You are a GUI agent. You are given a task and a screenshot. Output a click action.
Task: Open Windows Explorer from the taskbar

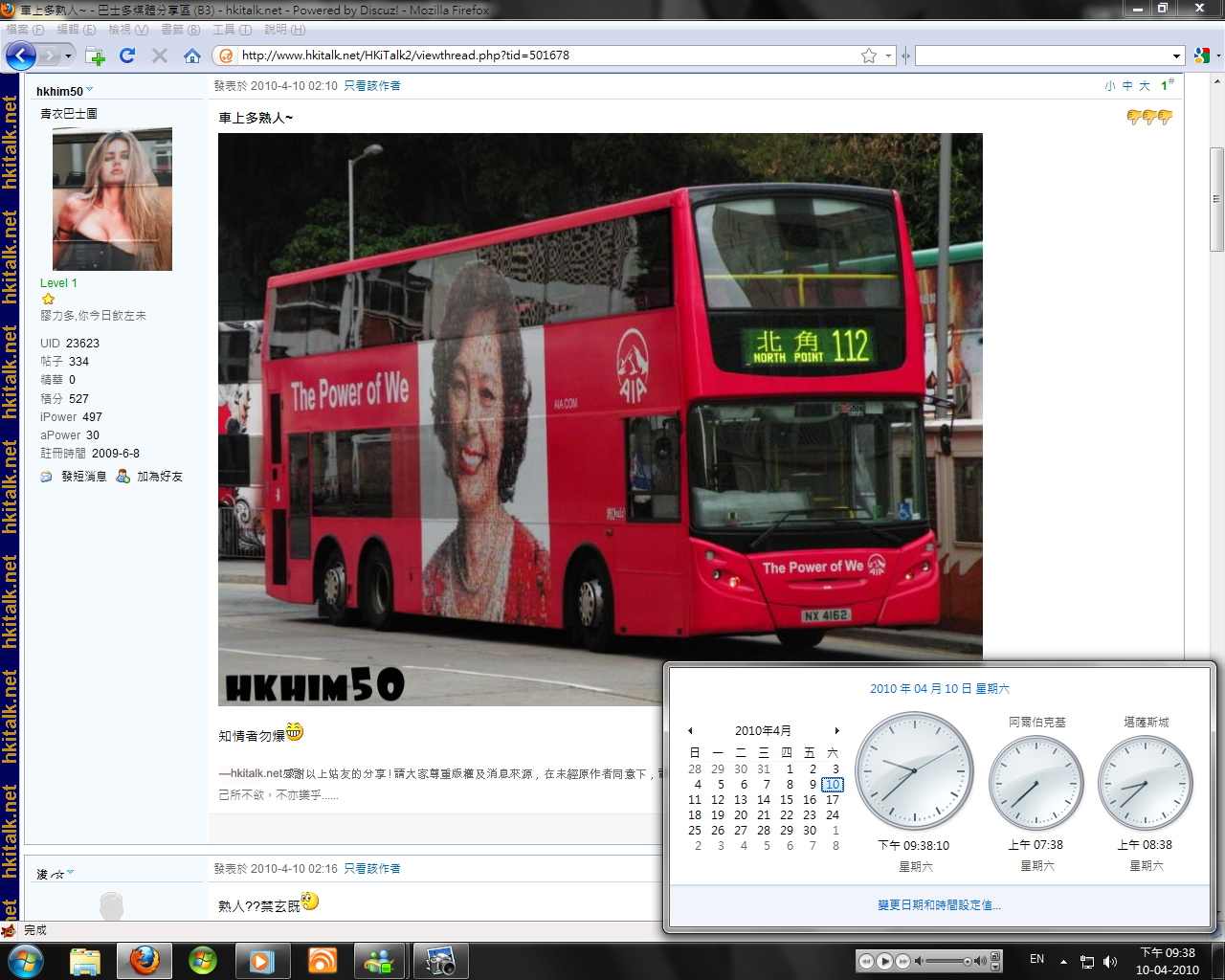point(85,961)
